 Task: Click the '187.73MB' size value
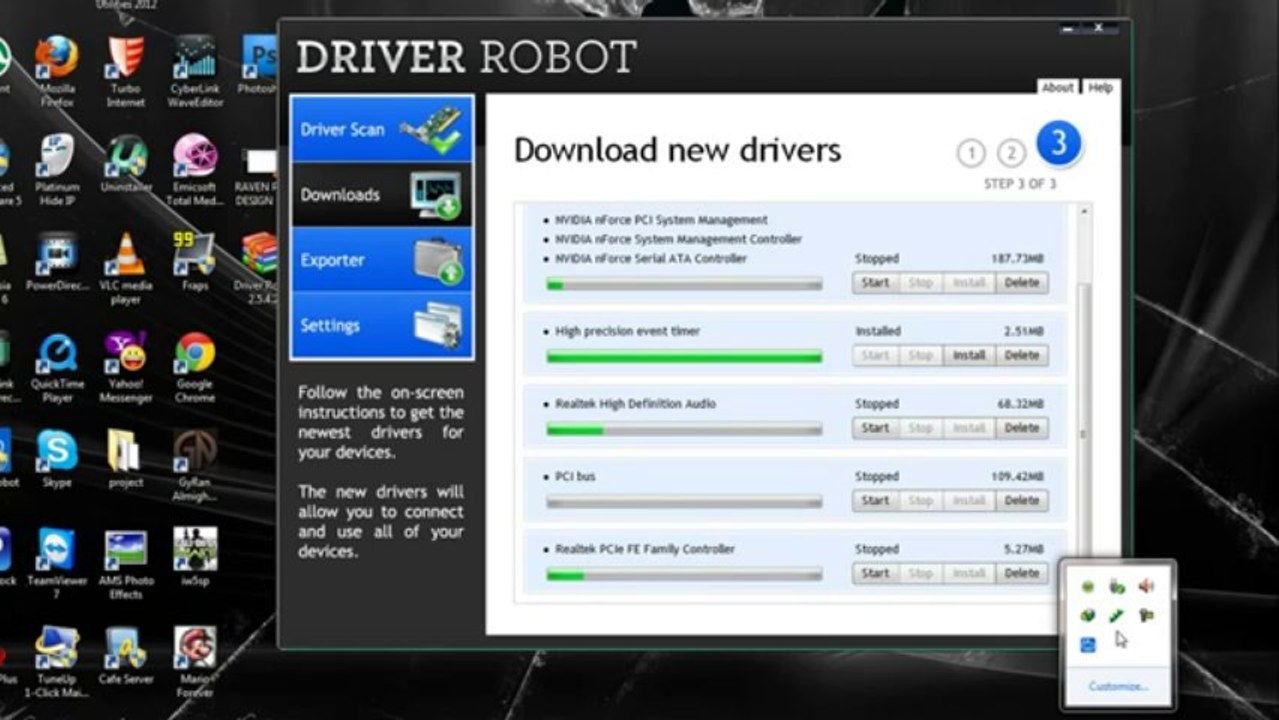pos(1017,259)
